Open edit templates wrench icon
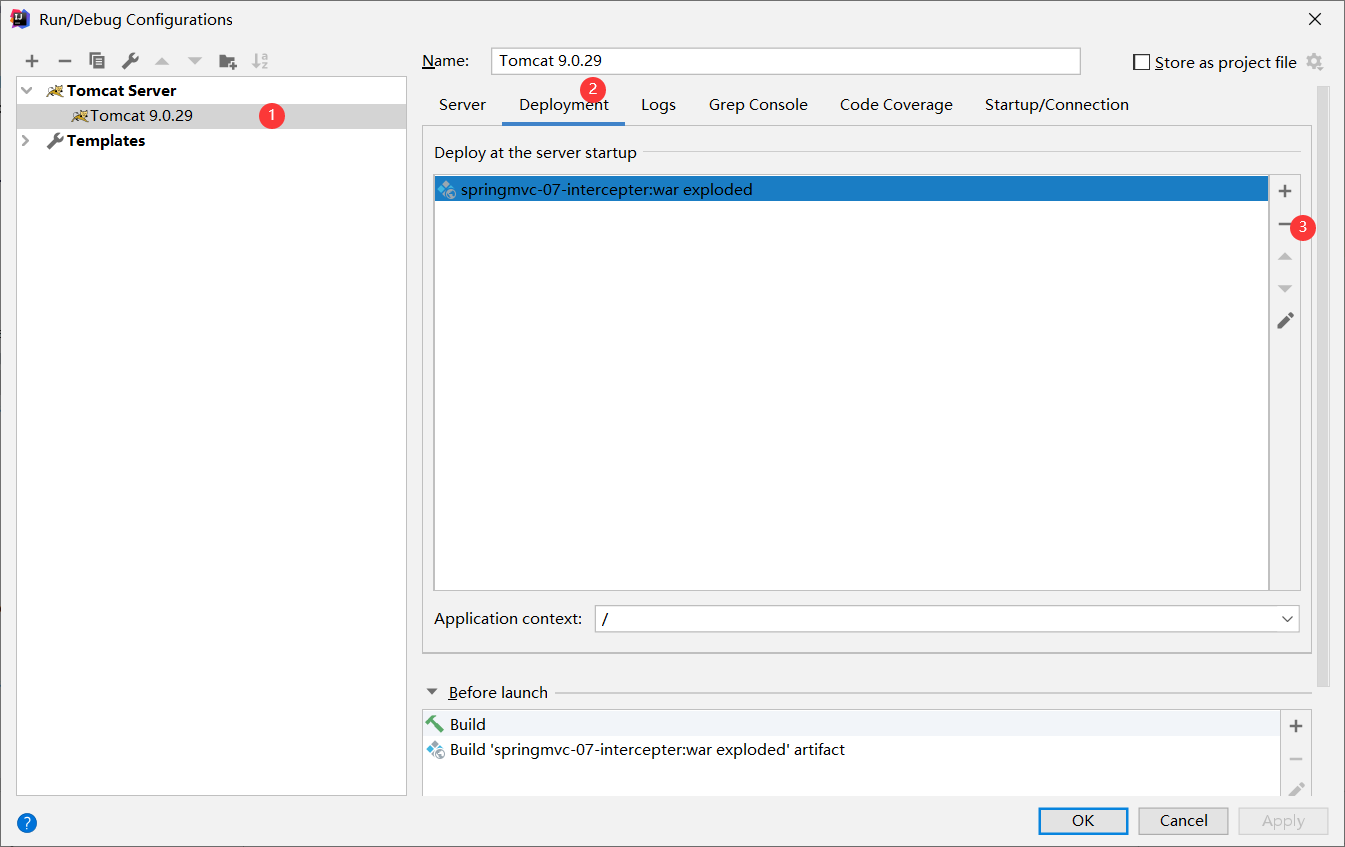This screenshot has height=847, width=1345. [x=130, y=62]
